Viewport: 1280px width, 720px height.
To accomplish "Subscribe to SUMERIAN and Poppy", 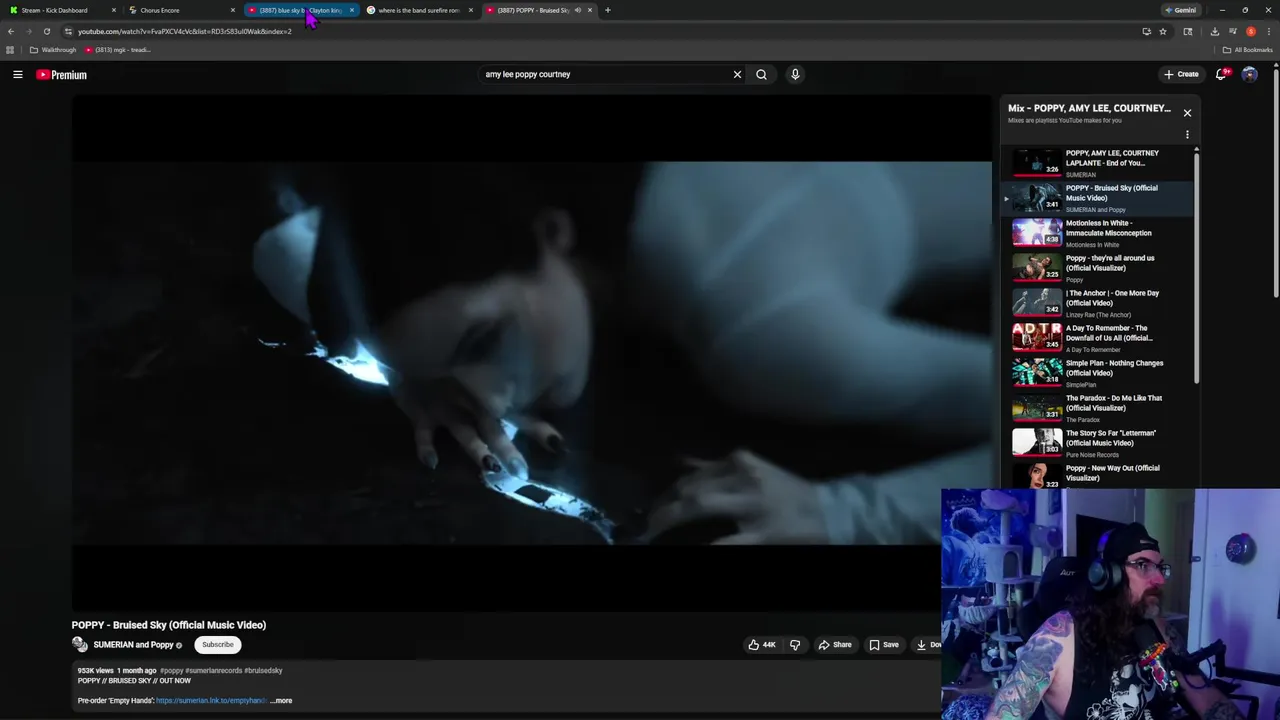I will pos(218,645).
